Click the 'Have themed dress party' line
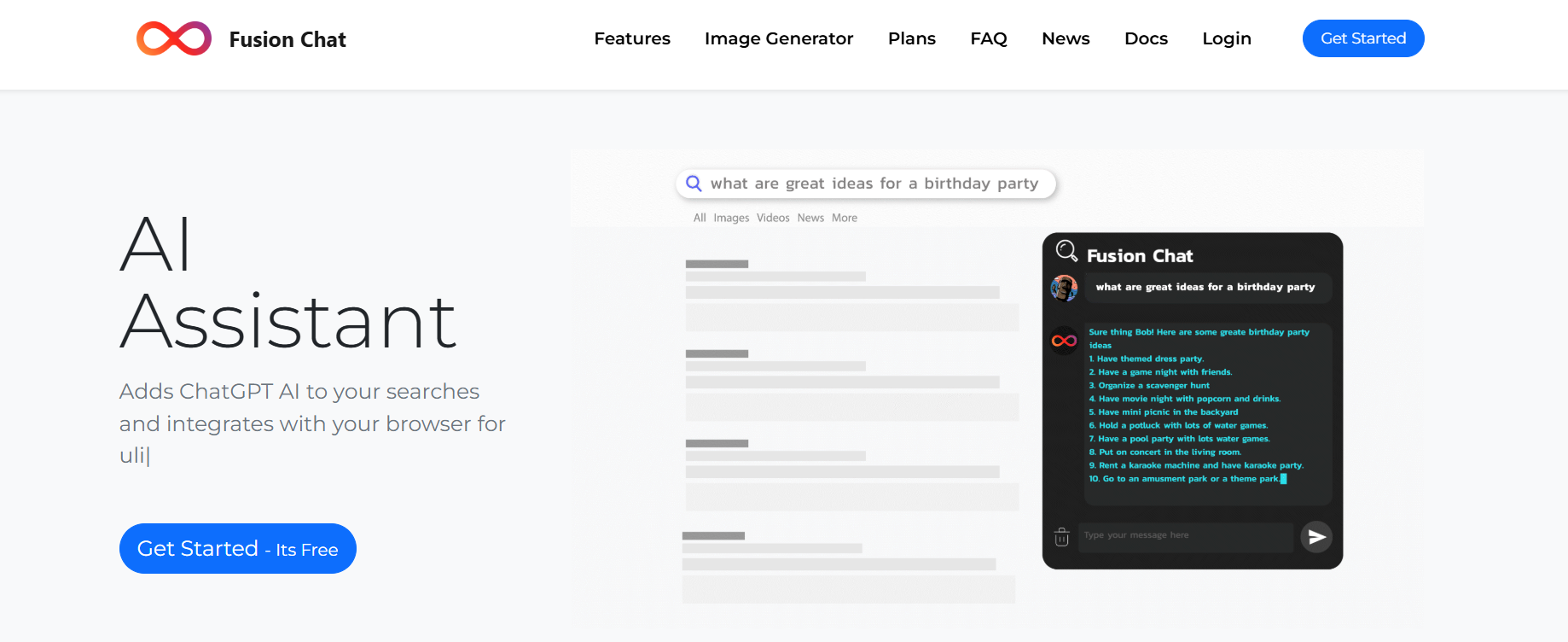 (x=1147, y=359)
